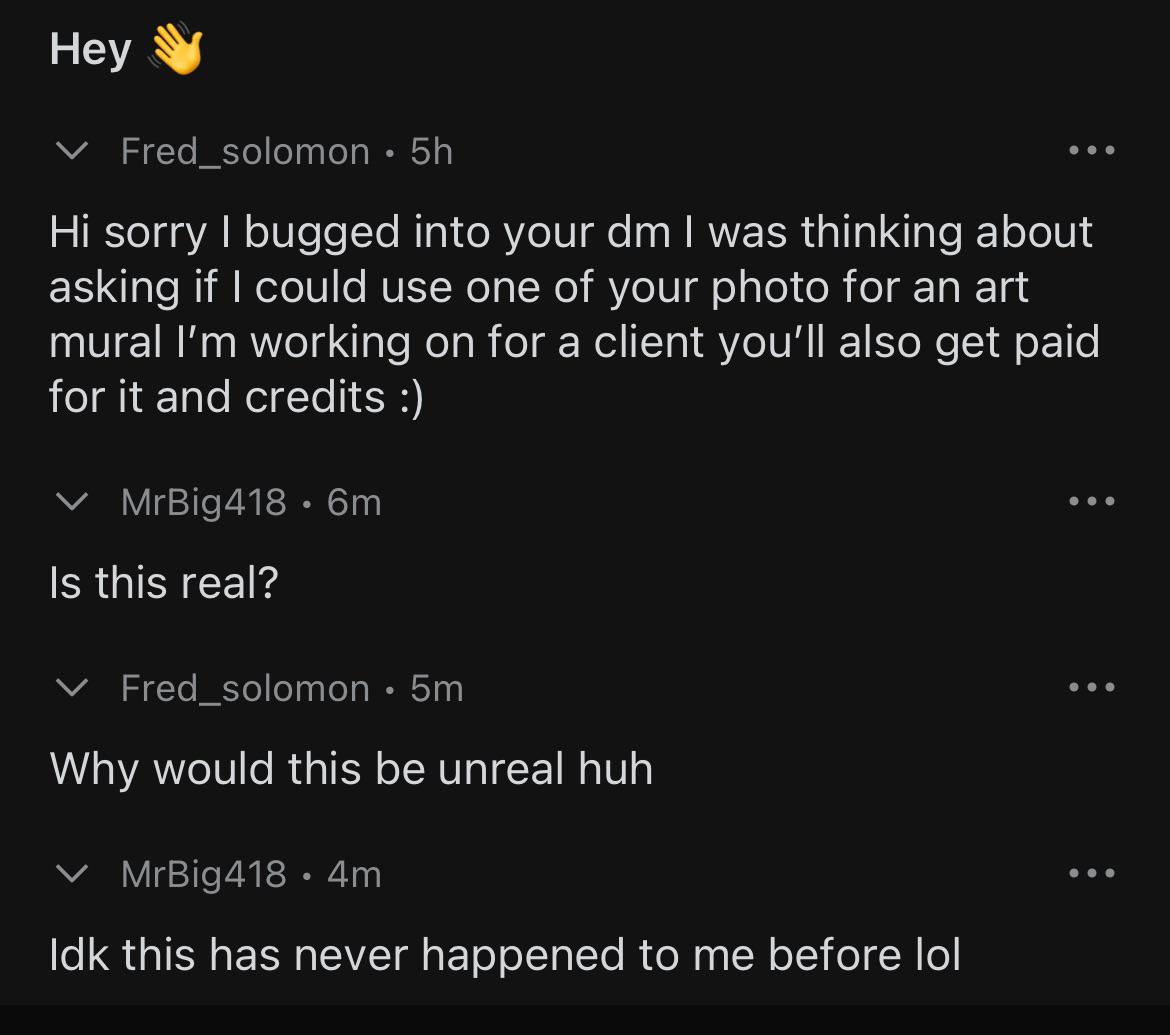Screen dimensions: 1170x1035
Task: Open MrBig418's profile from the 6m message
Action: click(x=204, y=501)
